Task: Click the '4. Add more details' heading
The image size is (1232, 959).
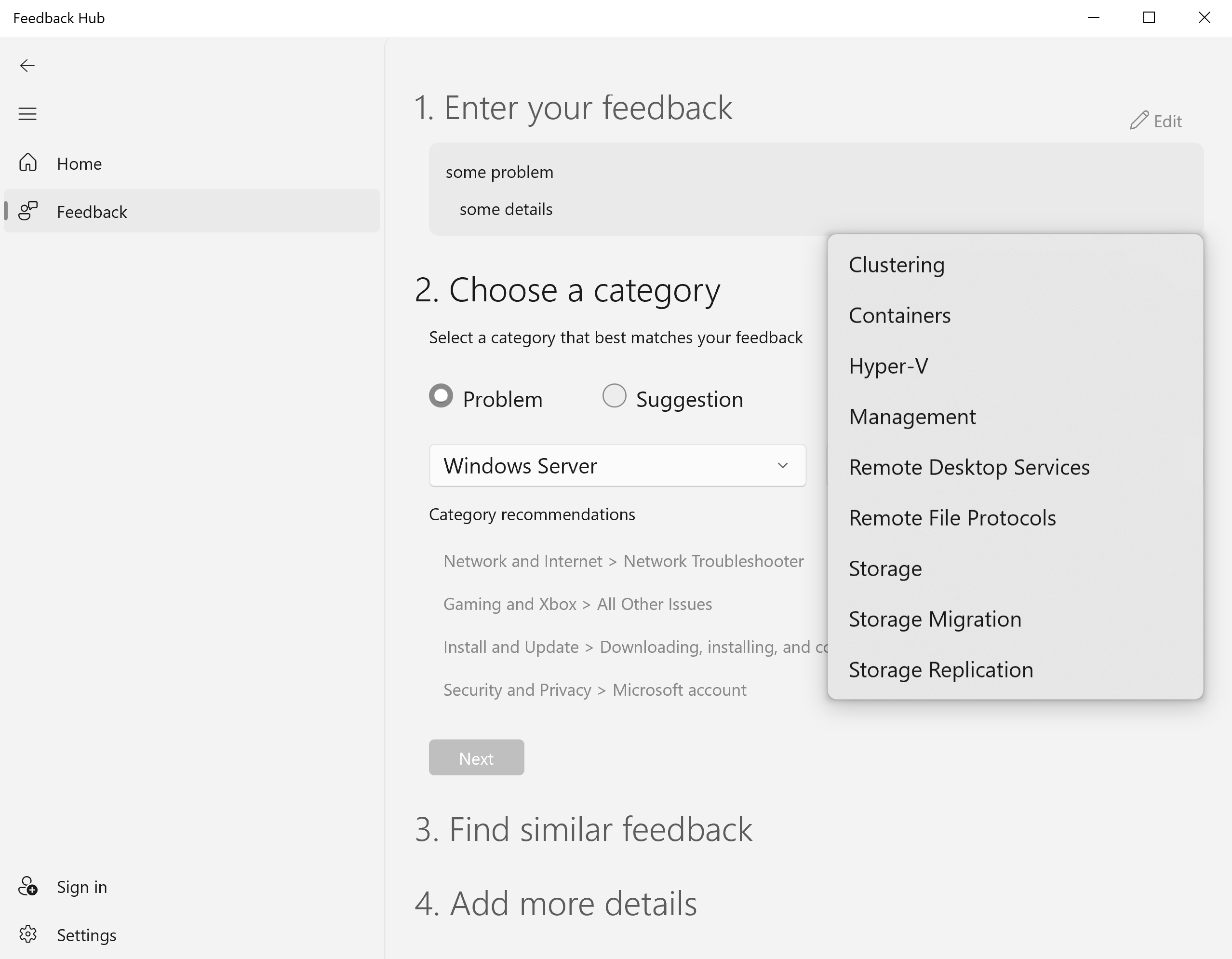Action: click(x=556, y=903)
